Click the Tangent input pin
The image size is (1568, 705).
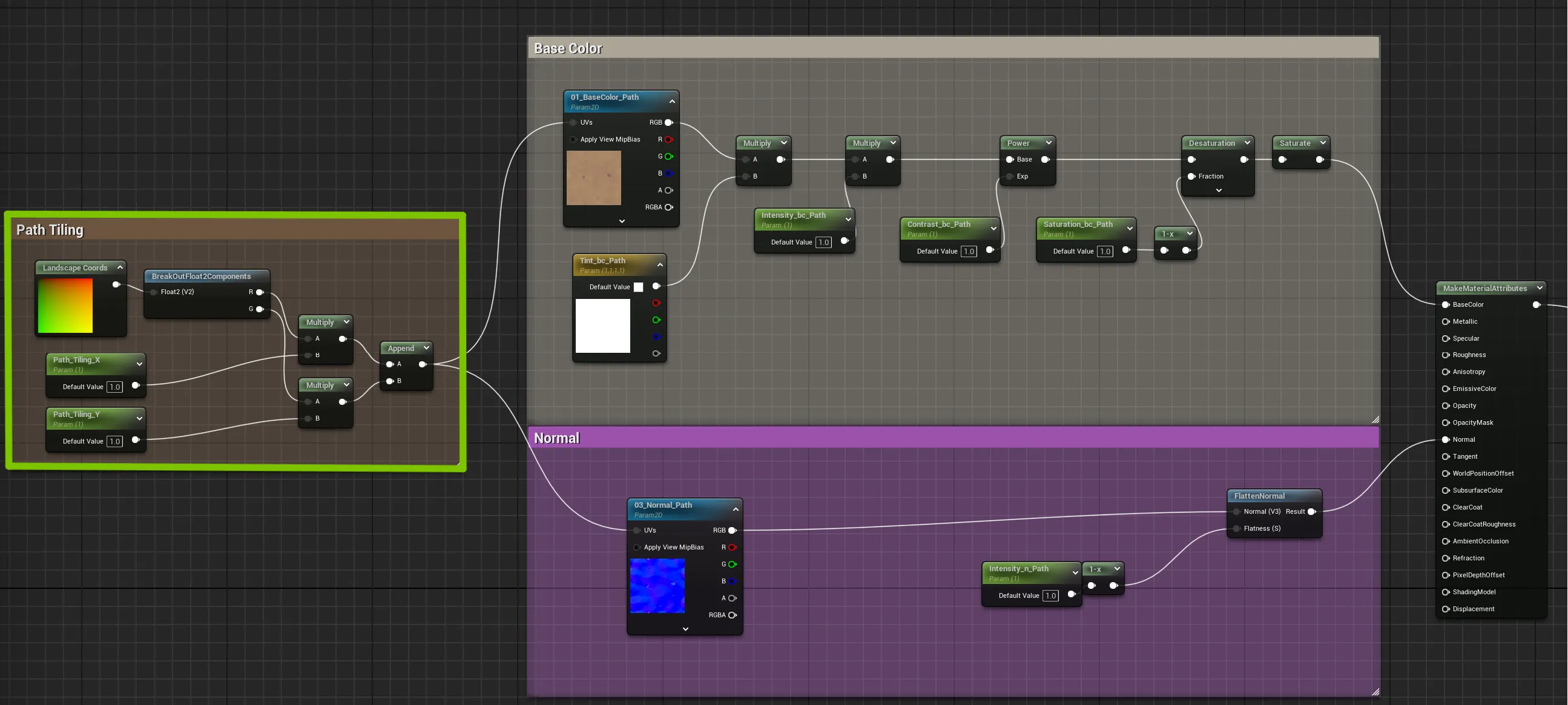(1446, 457)
